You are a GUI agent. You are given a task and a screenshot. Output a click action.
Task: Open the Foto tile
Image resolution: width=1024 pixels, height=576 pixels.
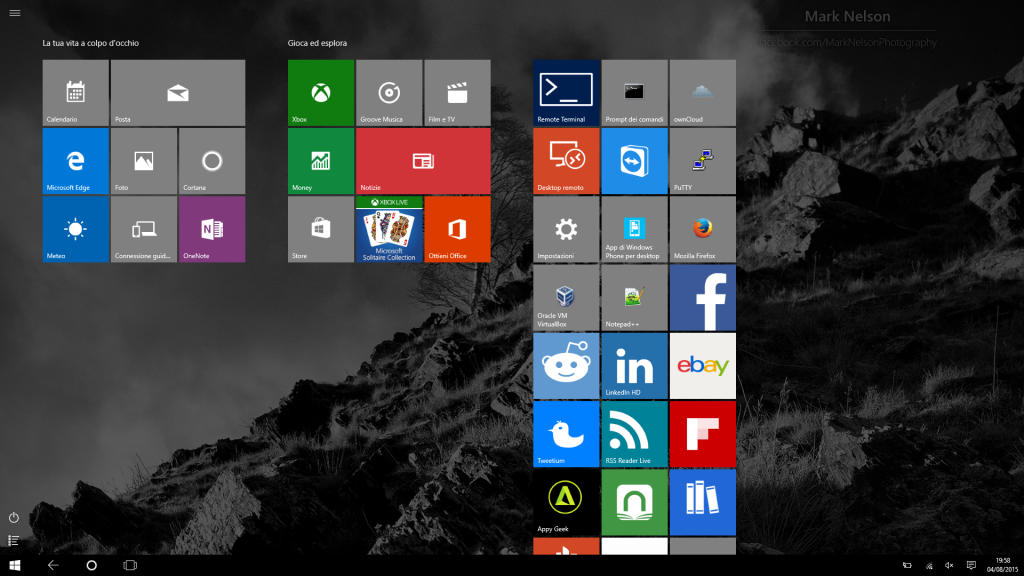point(144,161)
